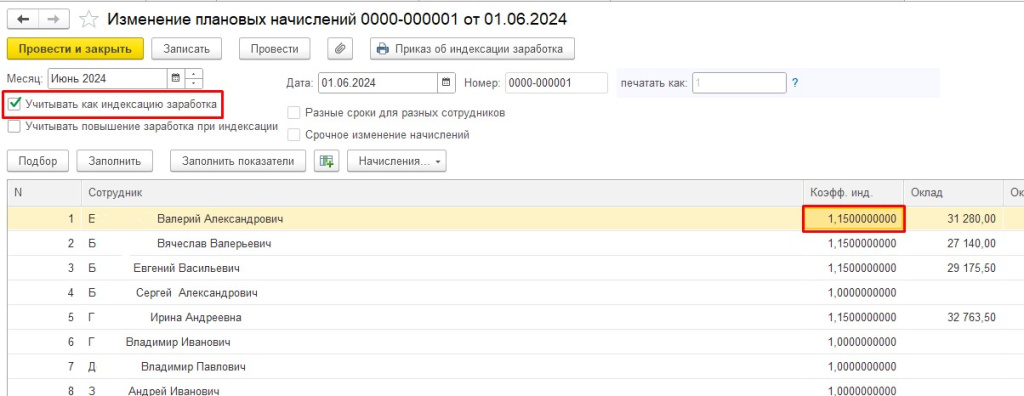
Task: Focus the Месяц field showing Июнь 2024
Action: (108, 78)
